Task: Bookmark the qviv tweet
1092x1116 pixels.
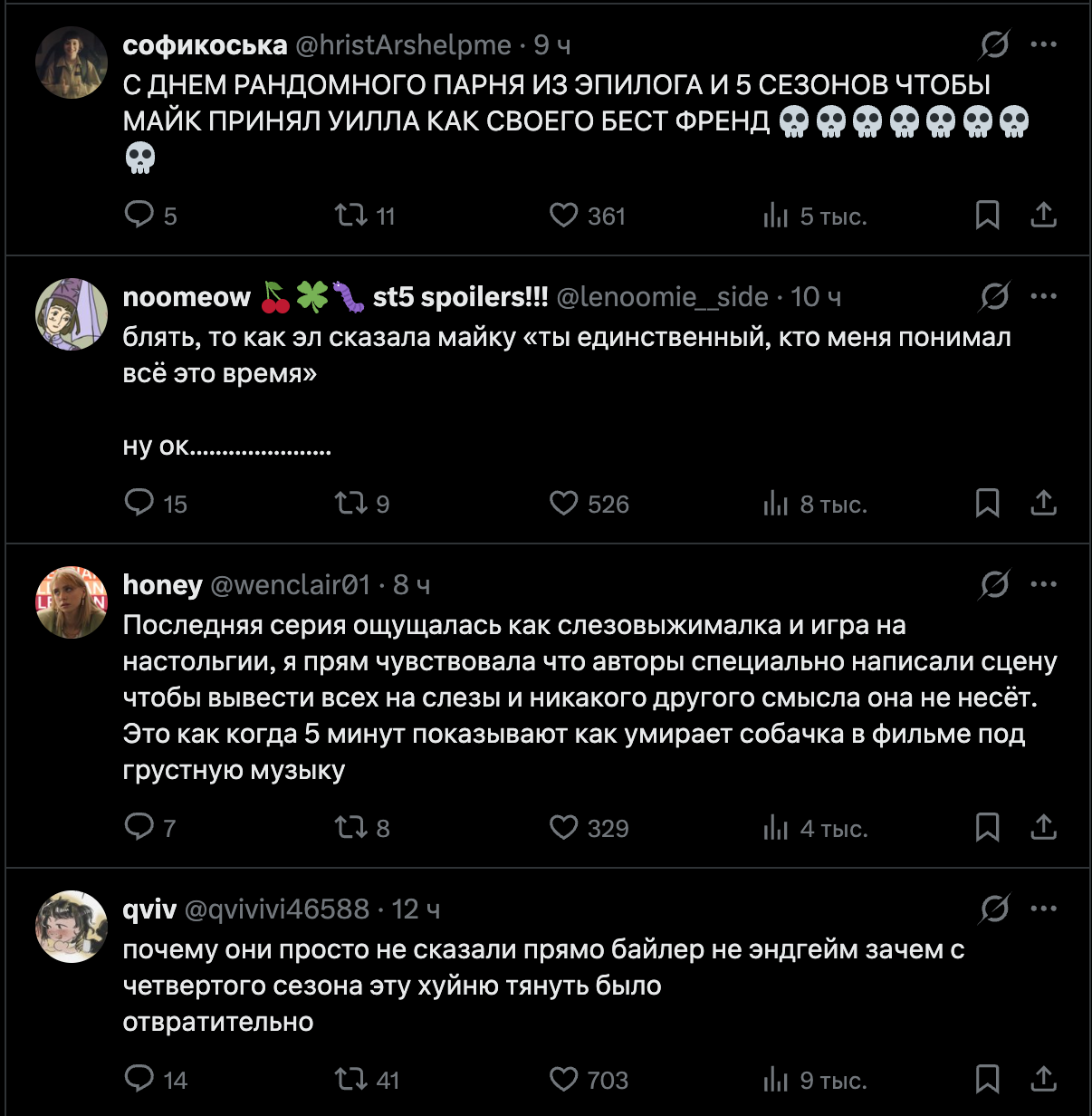Action: pyautogui.click(x=988, y=1079)
